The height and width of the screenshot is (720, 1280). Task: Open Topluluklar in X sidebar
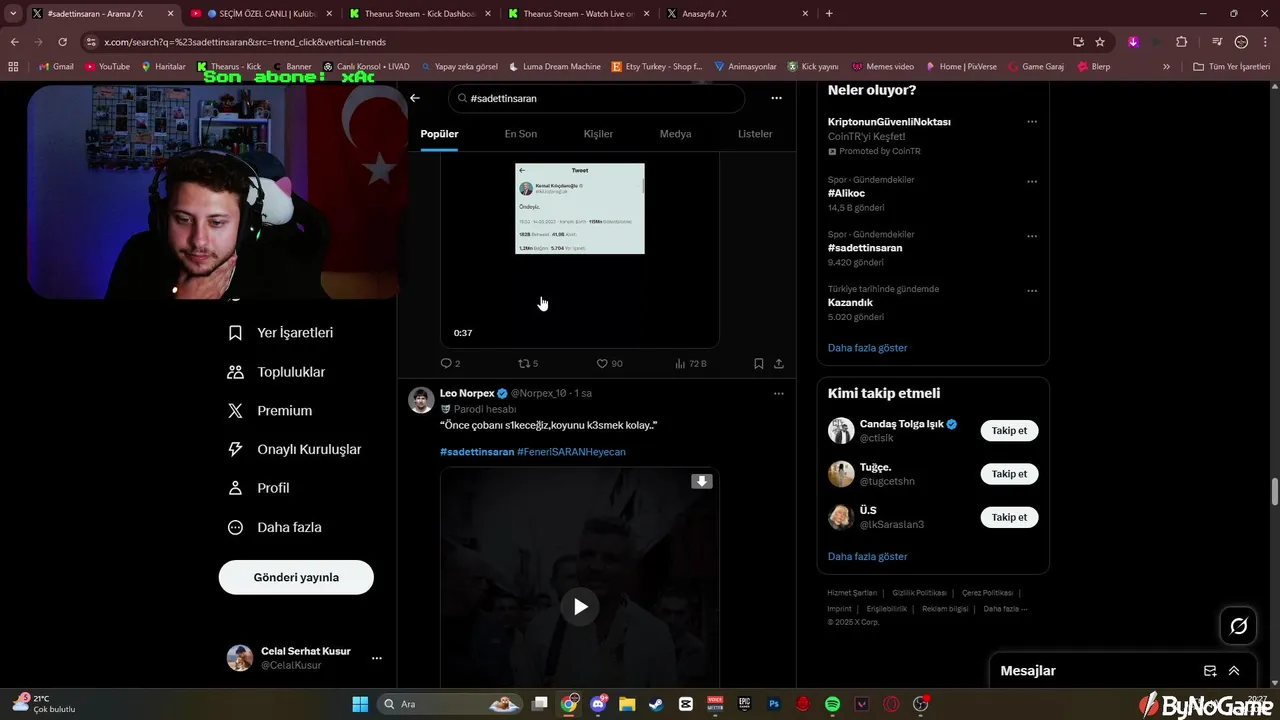point(277,372)
